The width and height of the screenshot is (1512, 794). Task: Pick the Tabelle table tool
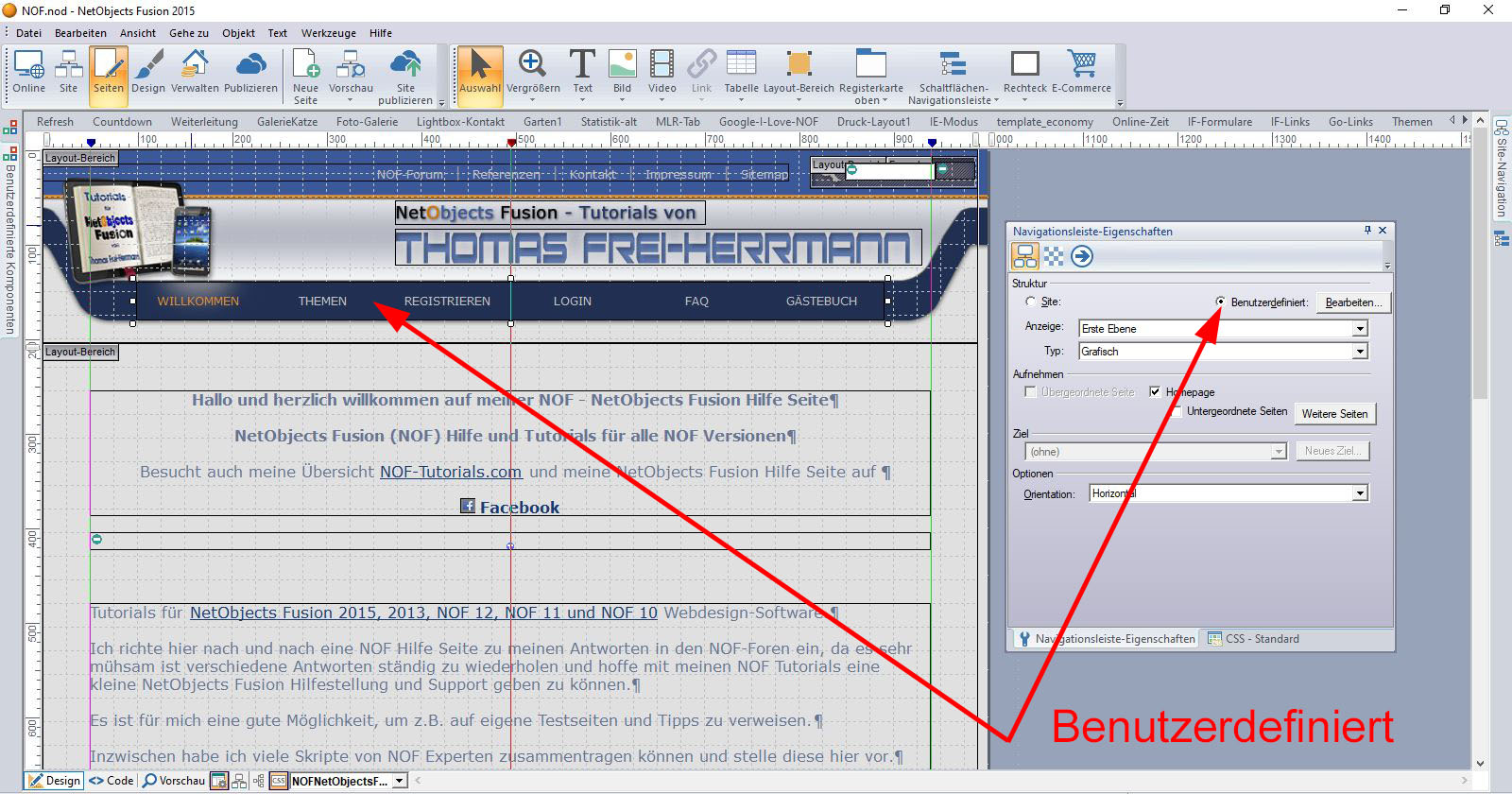(x=741, y=74)
